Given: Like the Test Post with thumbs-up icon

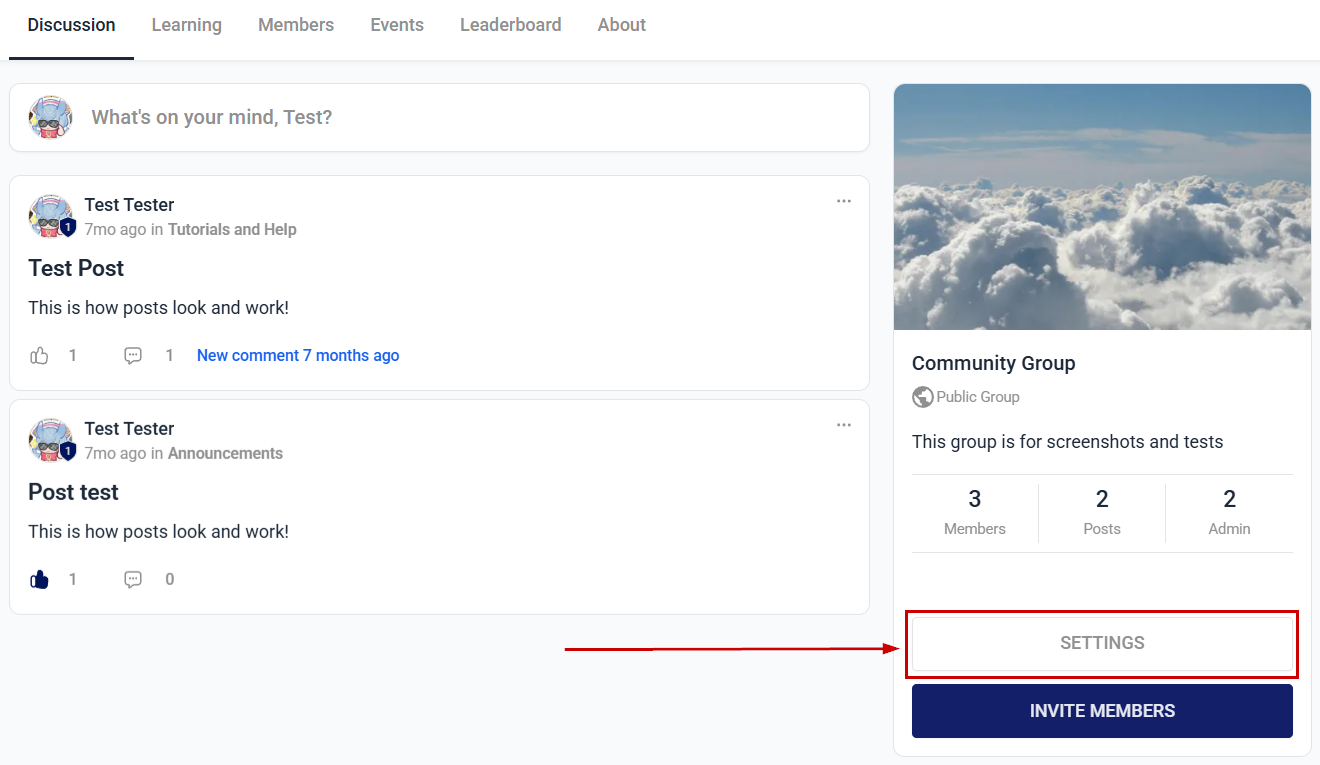Looking at the screenshot, I should tap(39, 355).
